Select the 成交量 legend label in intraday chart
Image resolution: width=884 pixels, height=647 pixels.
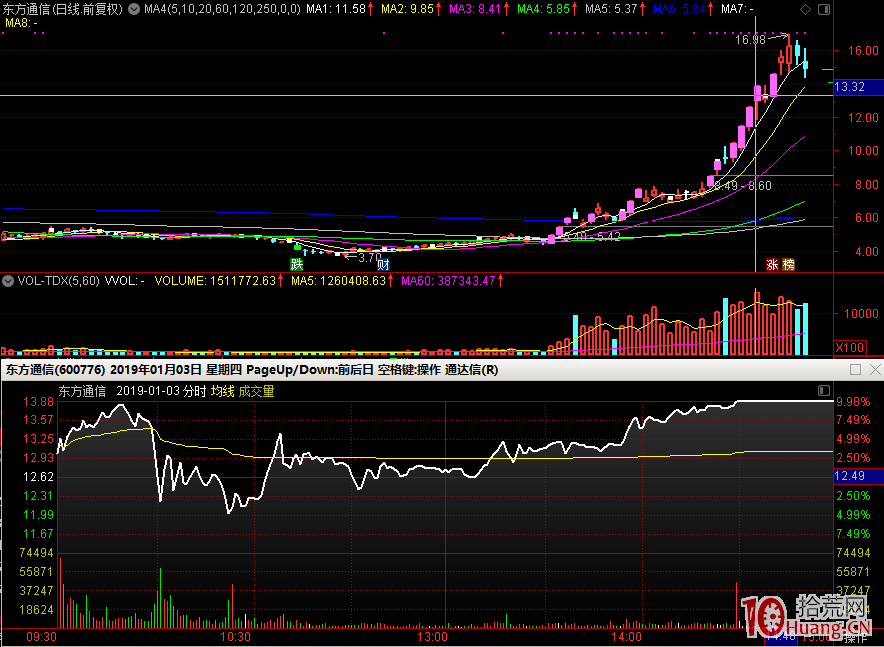coord(257,391)
